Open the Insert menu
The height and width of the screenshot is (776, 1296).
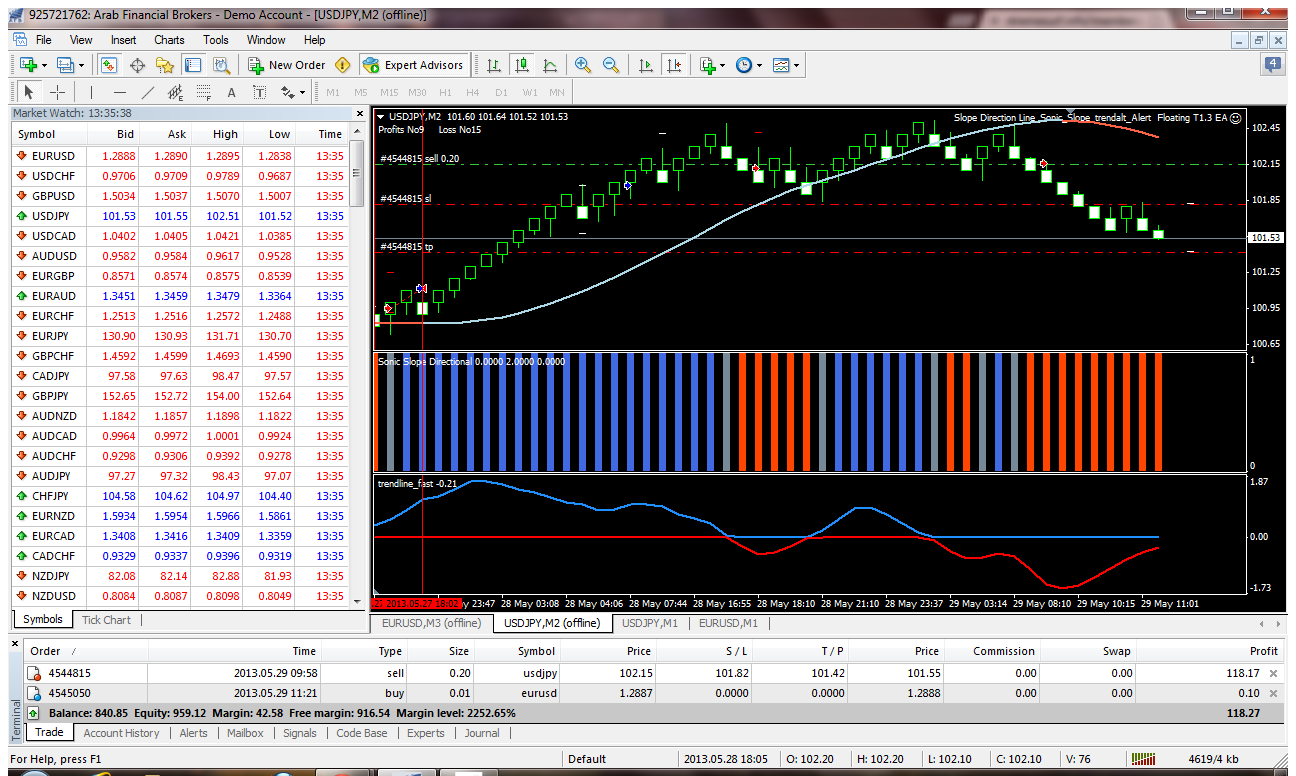(x=124, y=40)
